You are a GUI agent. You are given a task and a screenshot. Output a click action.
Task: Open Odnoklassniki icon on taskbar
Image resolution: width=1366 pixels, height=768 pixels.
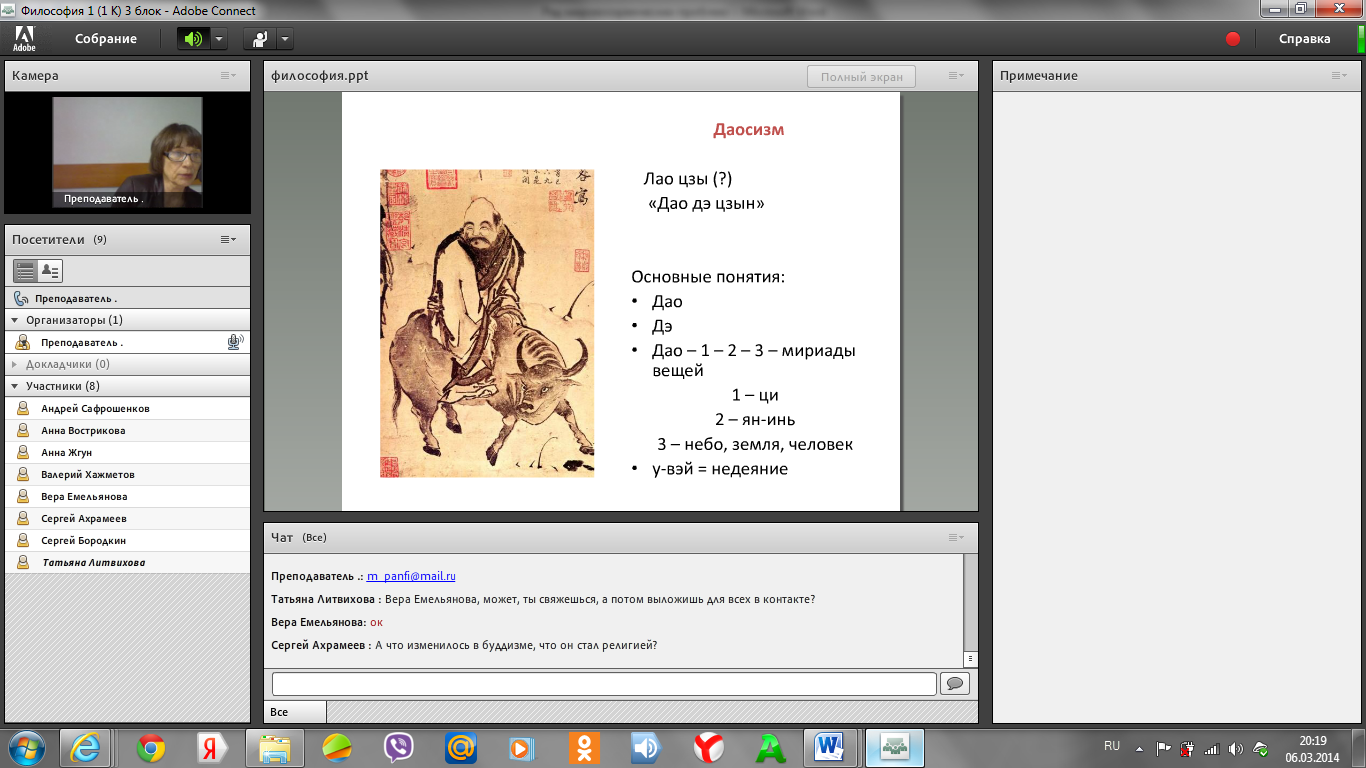tap(585, 748)
